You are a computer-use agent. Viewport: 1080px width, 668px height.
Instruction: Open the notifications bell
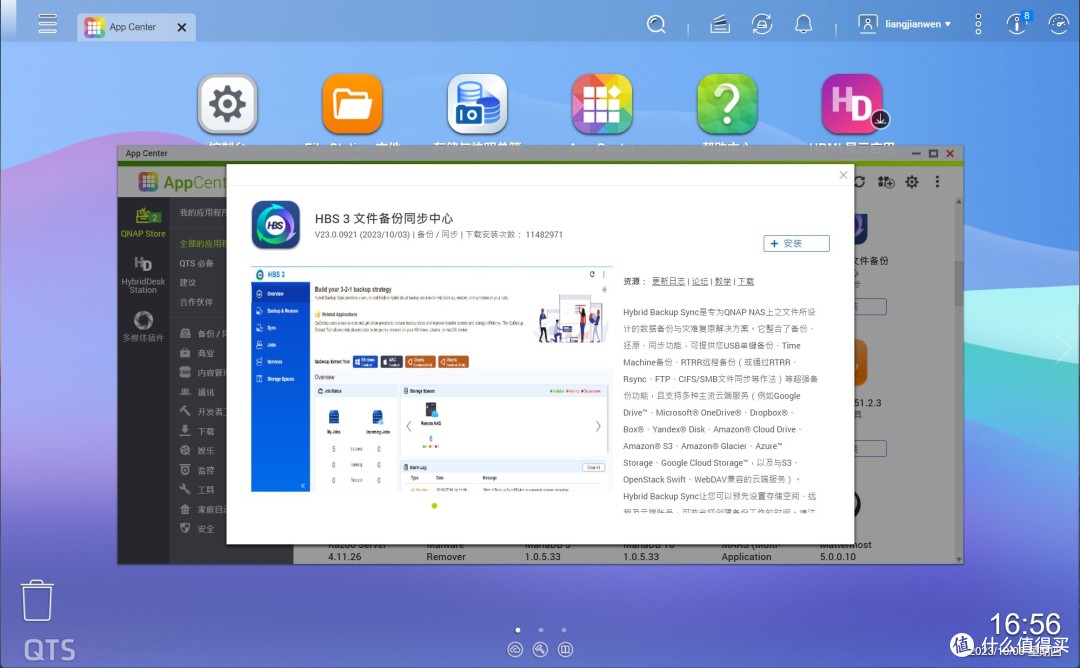803,25
